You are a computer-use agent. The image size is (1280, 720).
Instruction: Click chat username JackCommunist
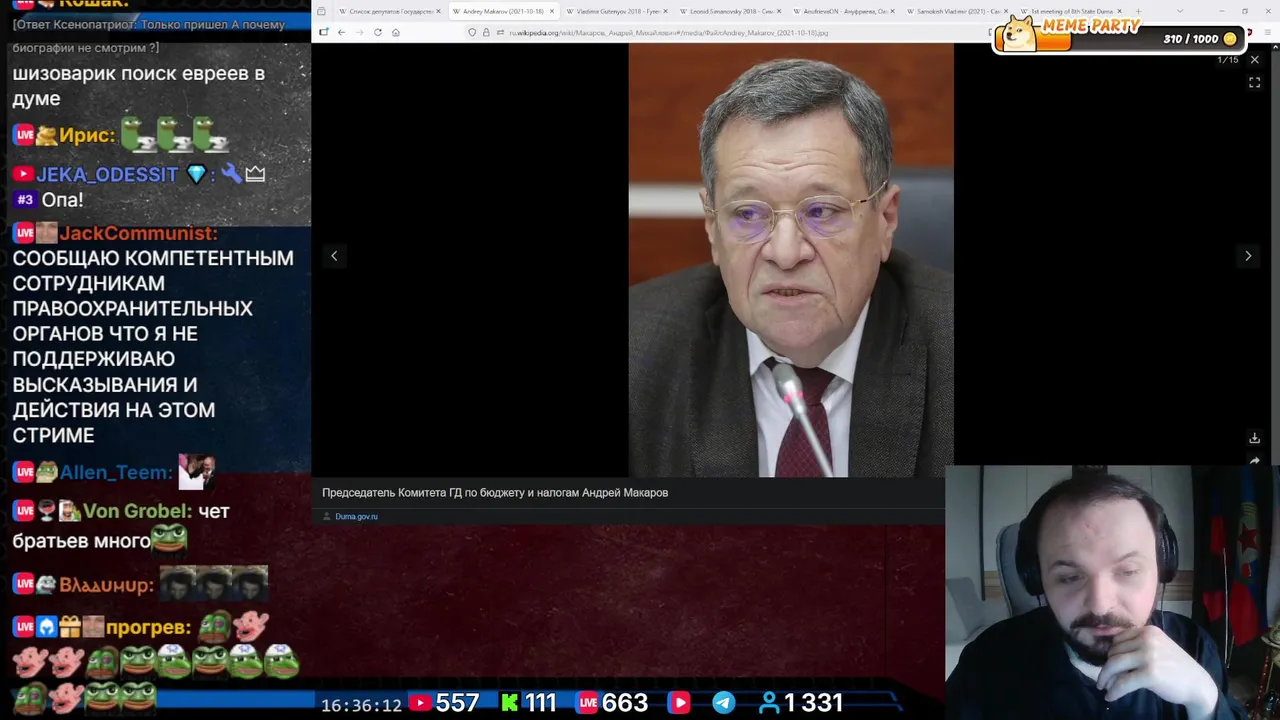(138, 233)
